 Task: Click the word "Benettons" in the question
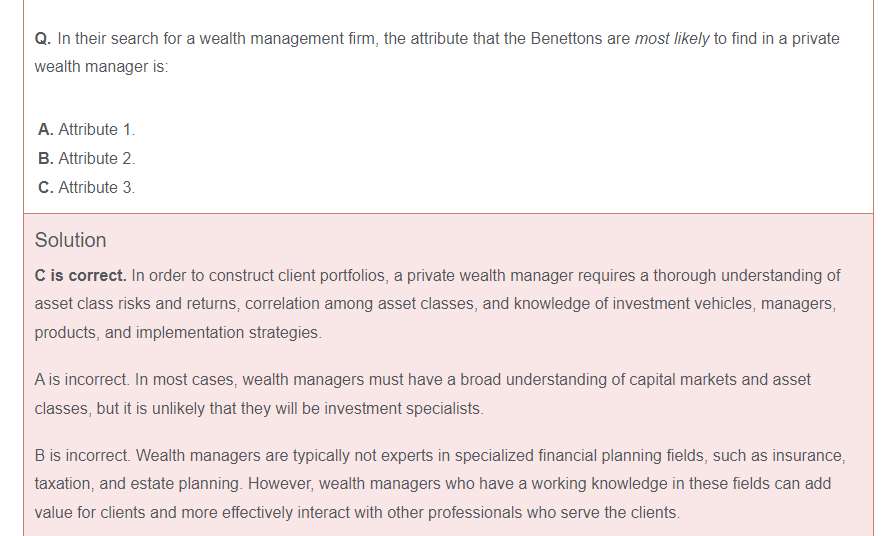tap(566, 39)
